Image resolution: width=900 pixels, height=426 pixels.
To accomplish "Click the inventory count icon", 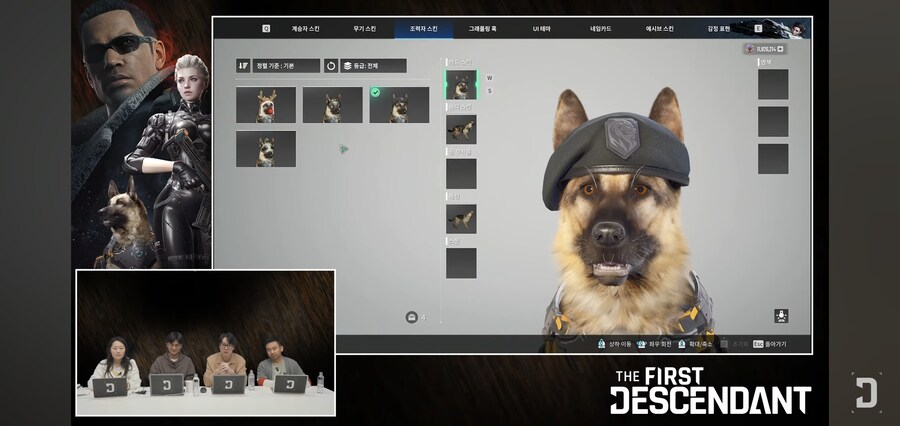I will click(x=411, y=317).
